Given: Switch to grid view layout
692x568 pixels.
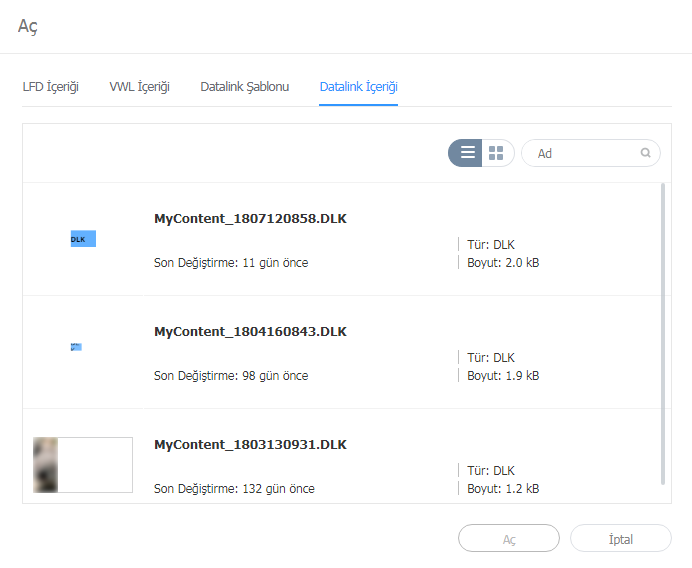Looking at the screenshot, I should (x=496, y=153).
